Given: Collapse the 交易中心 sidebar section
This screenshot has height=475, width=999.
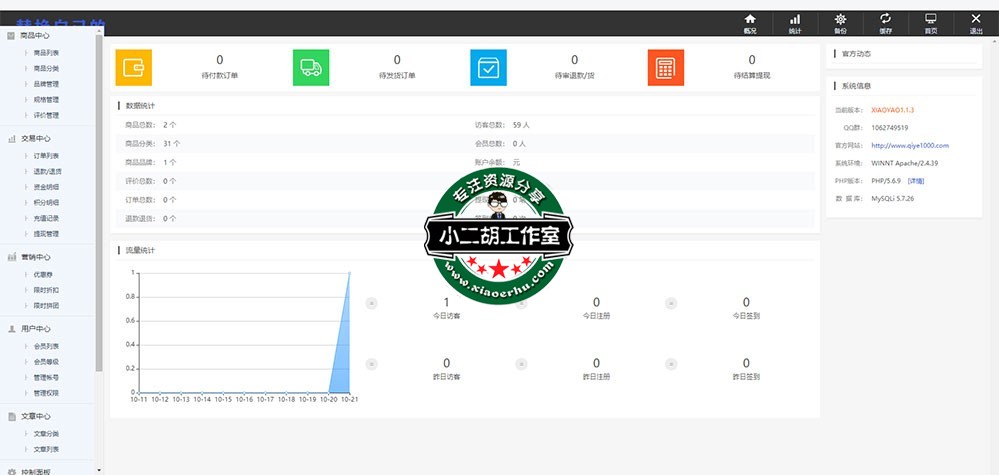Looking at the screenshot, I should coord(35,139).
